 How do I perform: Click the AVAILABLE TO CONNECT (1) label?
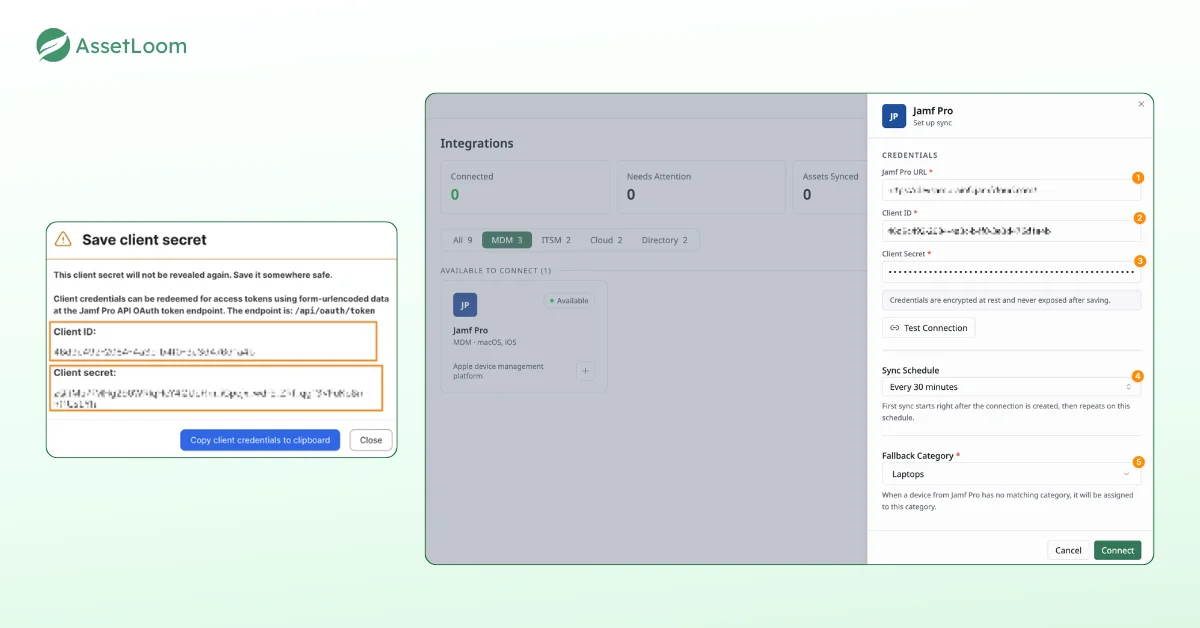pos(496,271)
